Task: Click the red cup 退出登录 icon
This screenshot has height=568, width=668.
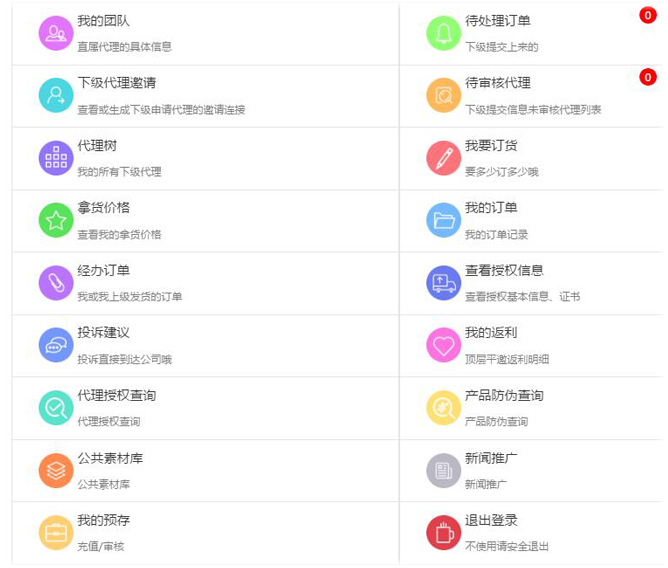Action: (x=443, y=533)
